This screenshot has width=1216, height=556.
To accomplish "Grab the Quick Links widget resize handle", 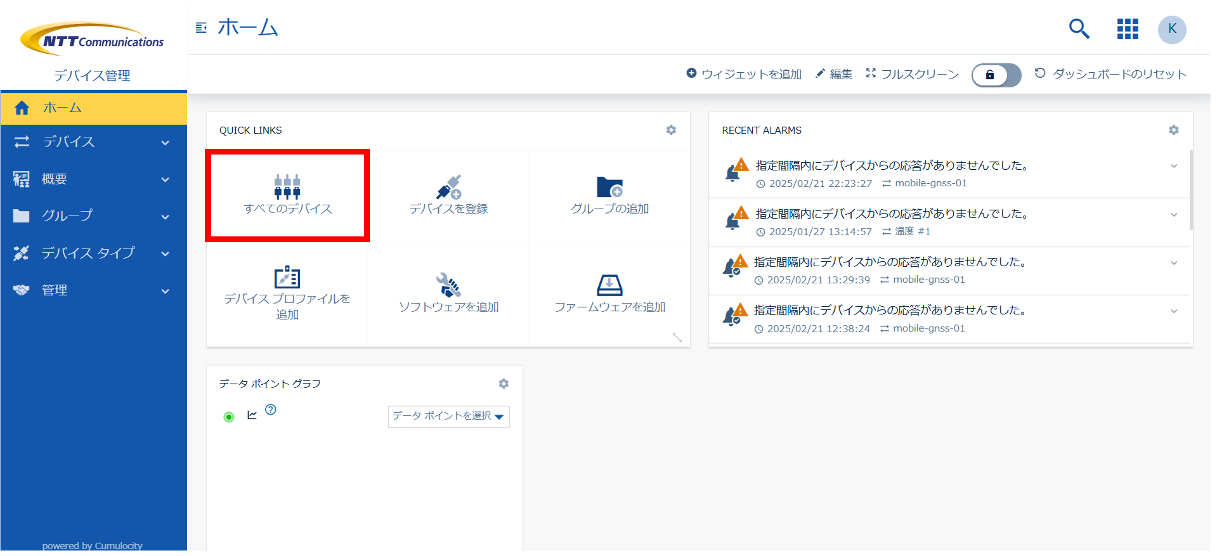I will coord(678,338).
